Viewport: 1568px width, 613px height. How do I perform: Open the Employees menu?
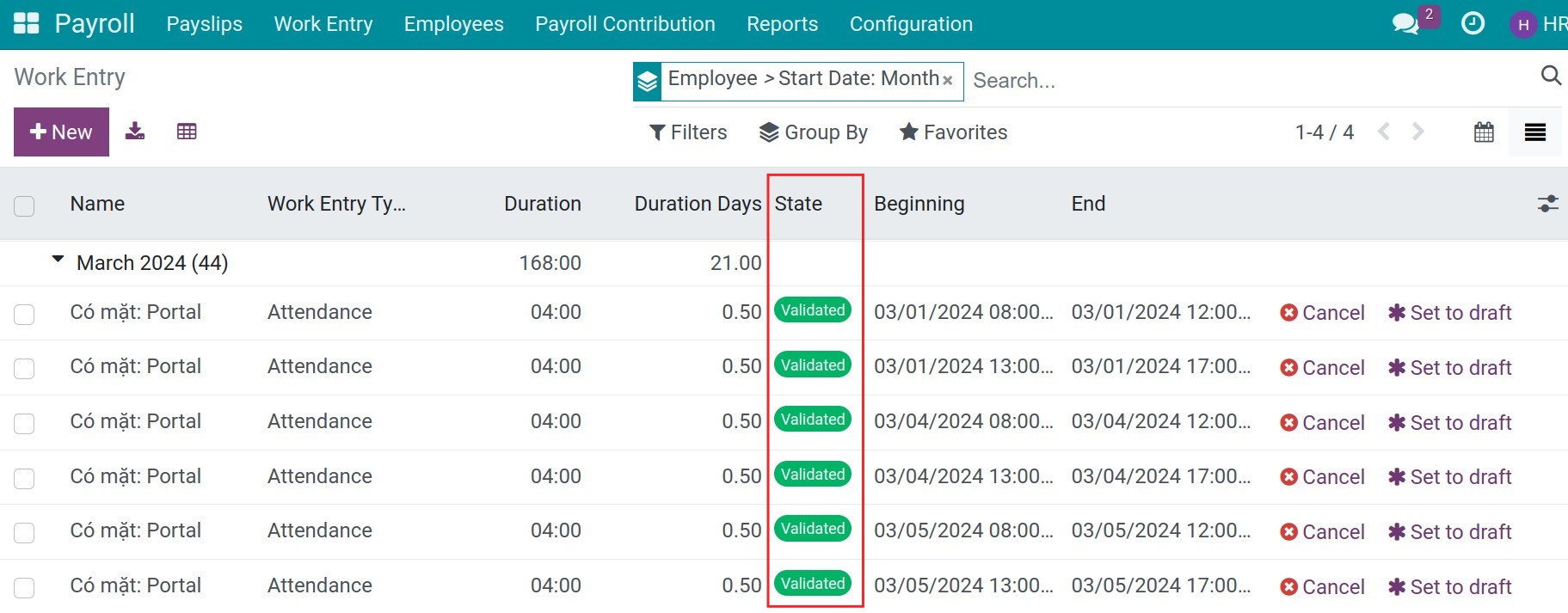[454, 24]
